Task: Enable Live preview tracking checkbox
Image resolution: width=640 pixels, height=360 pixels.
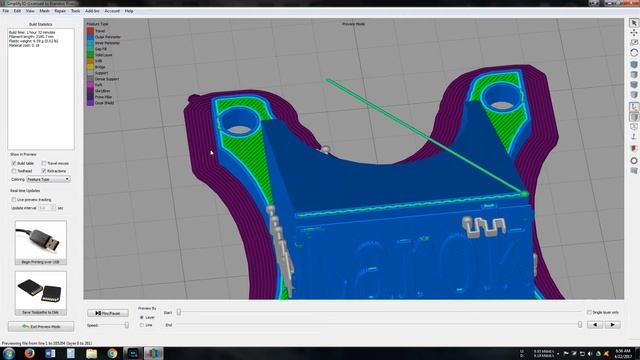Action: 14,200
